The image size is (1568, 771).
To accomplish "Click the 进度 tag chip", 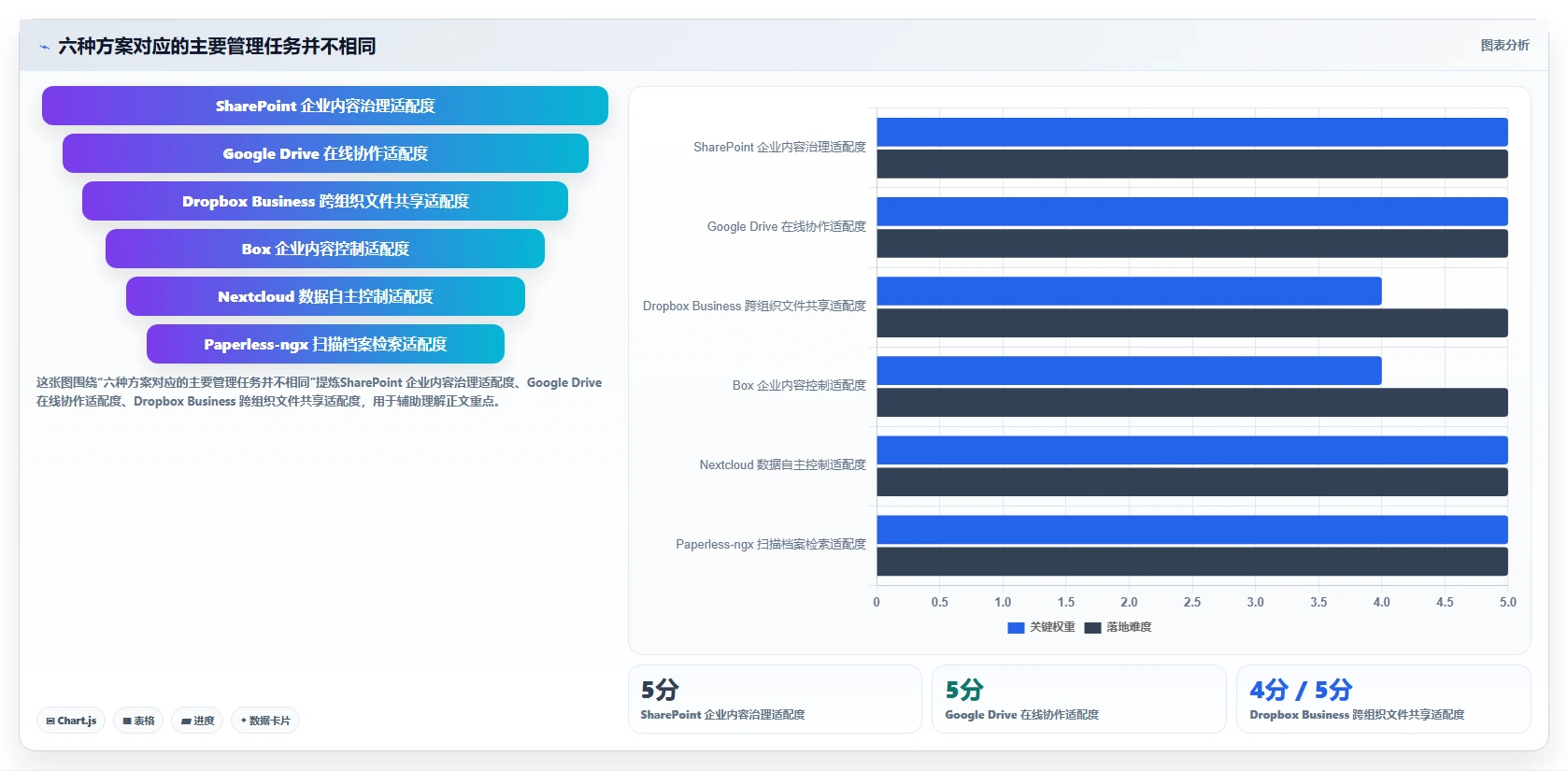I will tap(197, 721).
